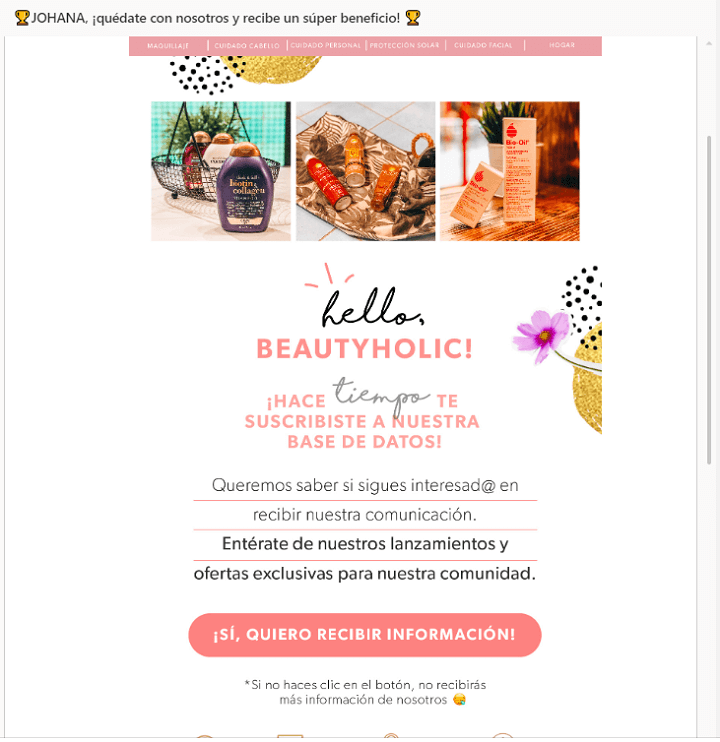
Task: Select HOGAR in the navigation bar
Action: tap(562, 45)
